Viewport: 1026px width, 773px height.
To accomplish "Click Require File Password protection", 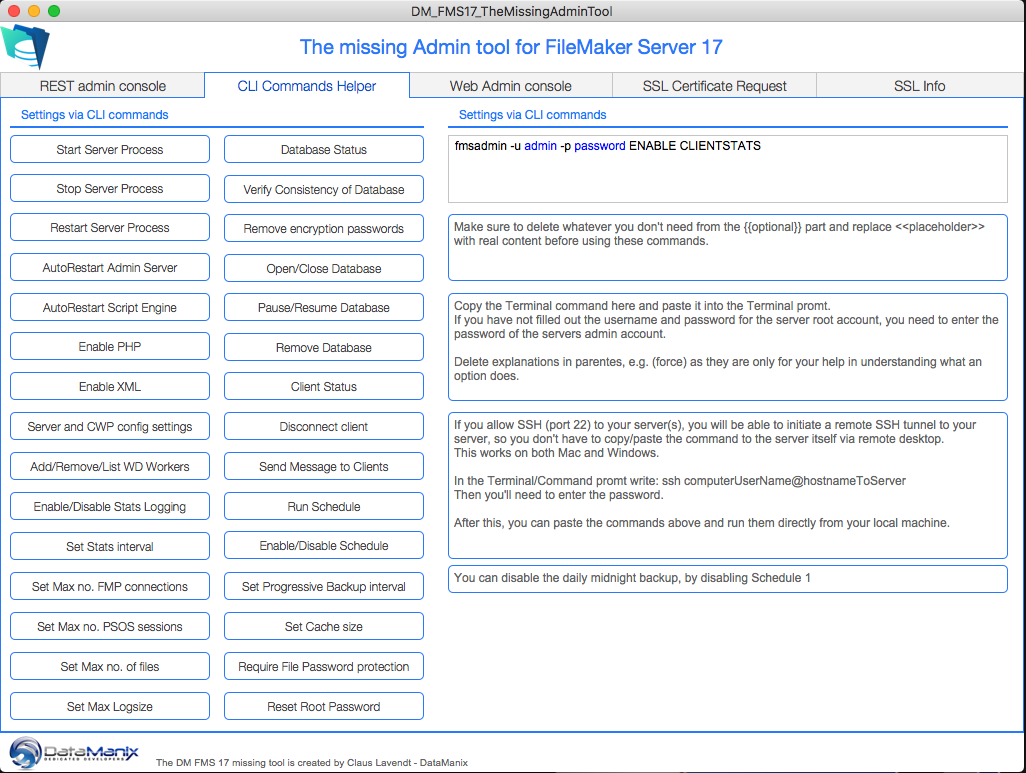I will 324,666.
